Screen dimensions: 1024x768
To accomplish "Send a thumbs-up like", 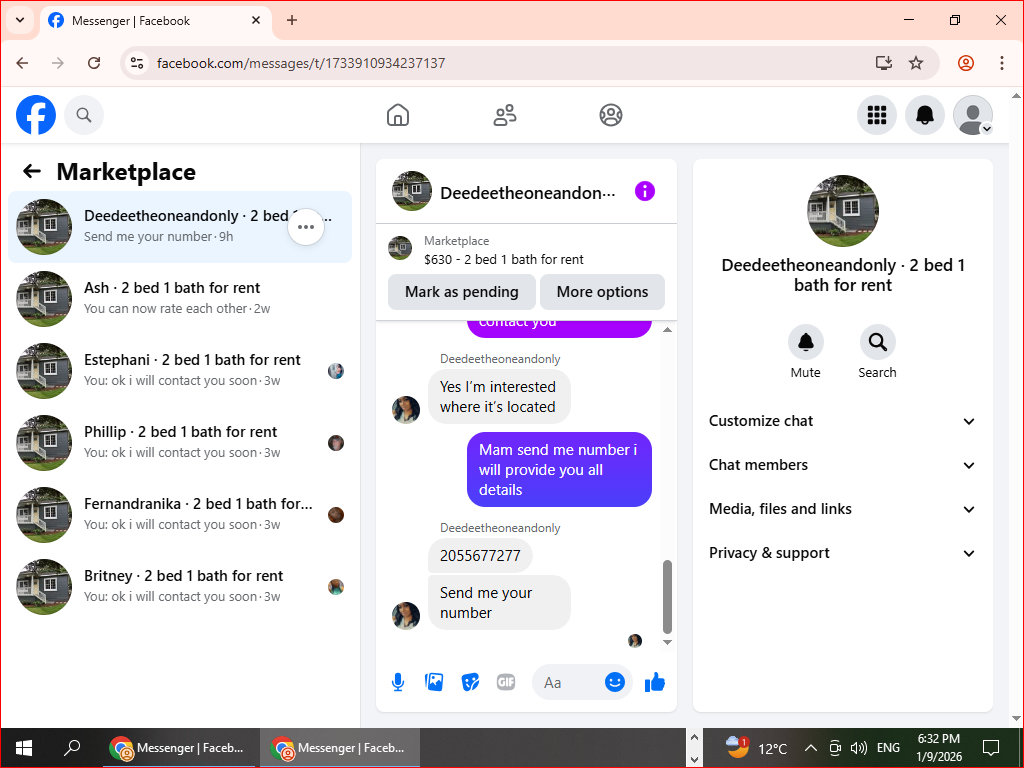I will tap(654, 682).
